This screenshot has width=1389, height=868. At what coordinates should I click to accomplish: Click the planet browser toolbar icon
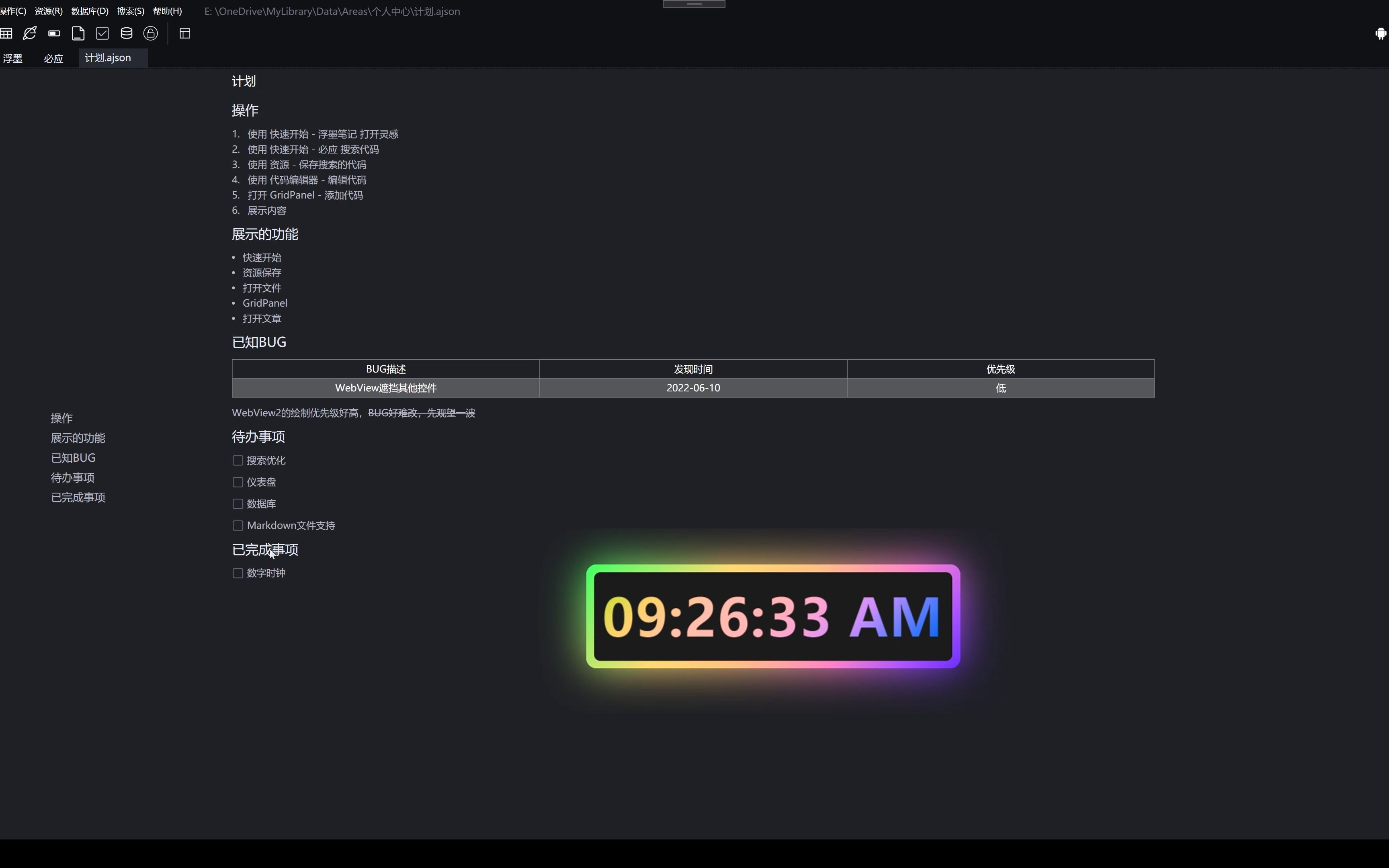30,33
